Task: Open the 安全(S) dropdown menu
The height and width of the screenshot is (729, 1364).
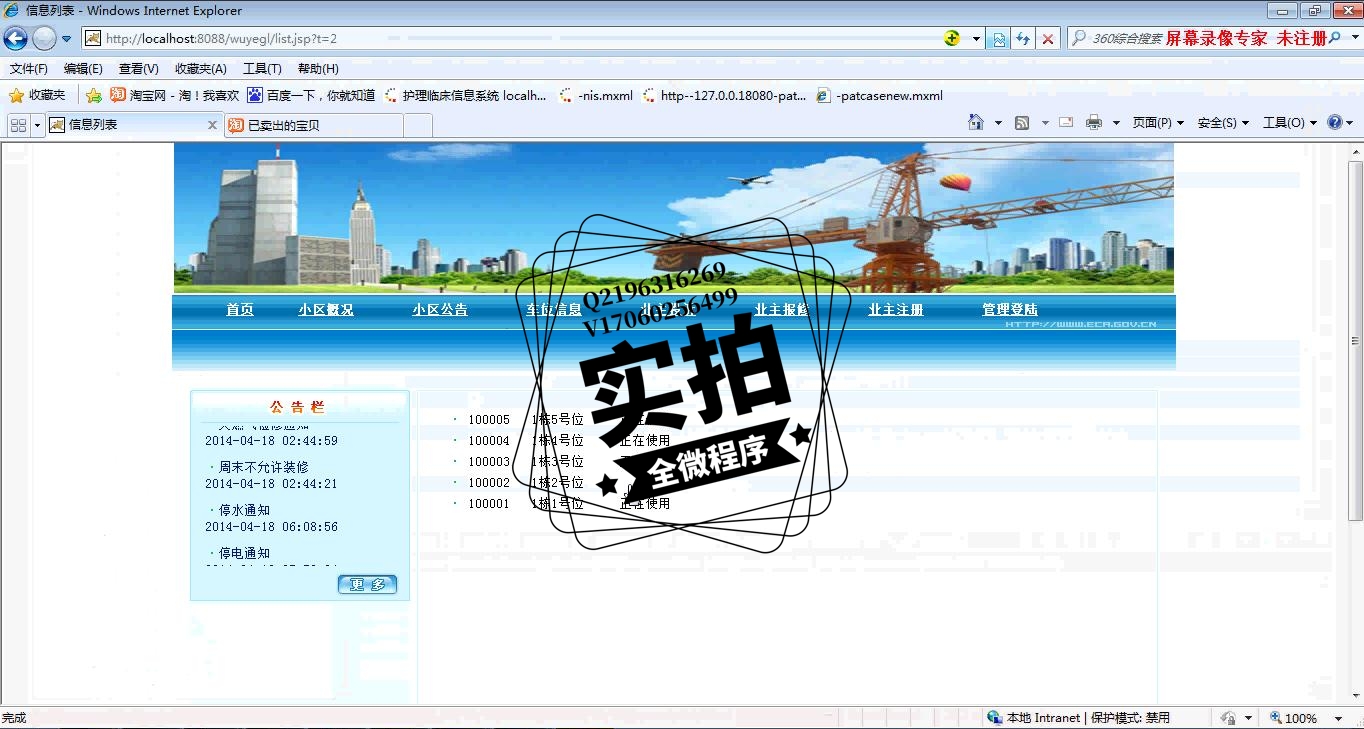Action: point(1223,123)
